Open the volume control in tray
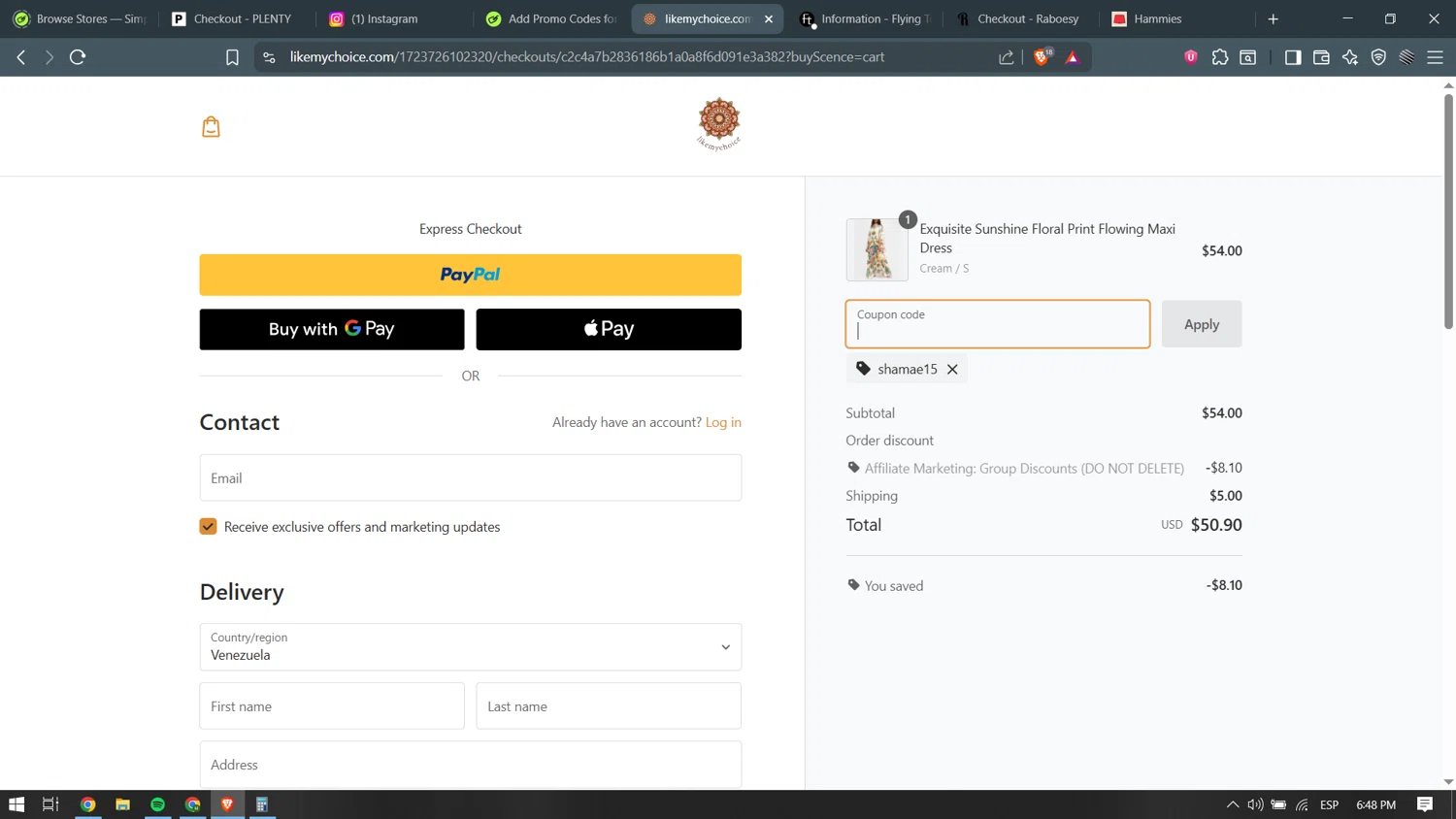 1255,804
